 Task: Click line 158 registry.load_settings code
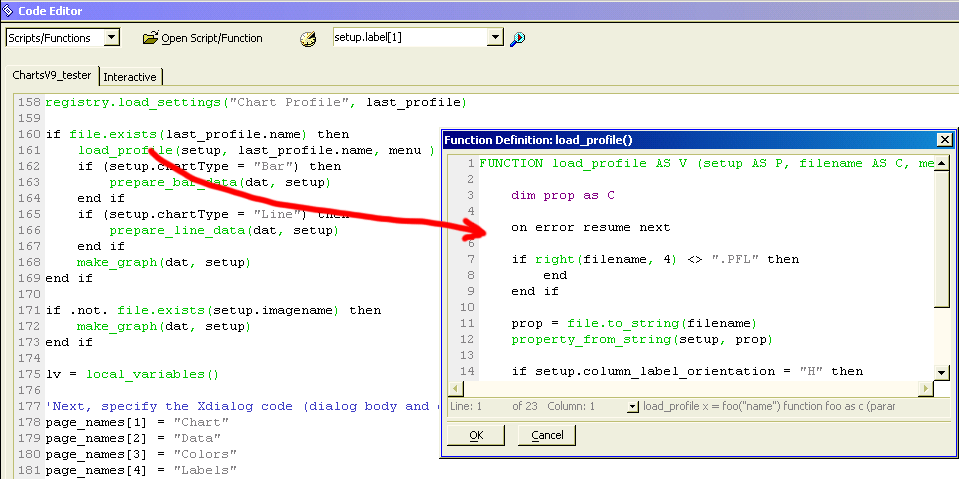pos(256,102)
